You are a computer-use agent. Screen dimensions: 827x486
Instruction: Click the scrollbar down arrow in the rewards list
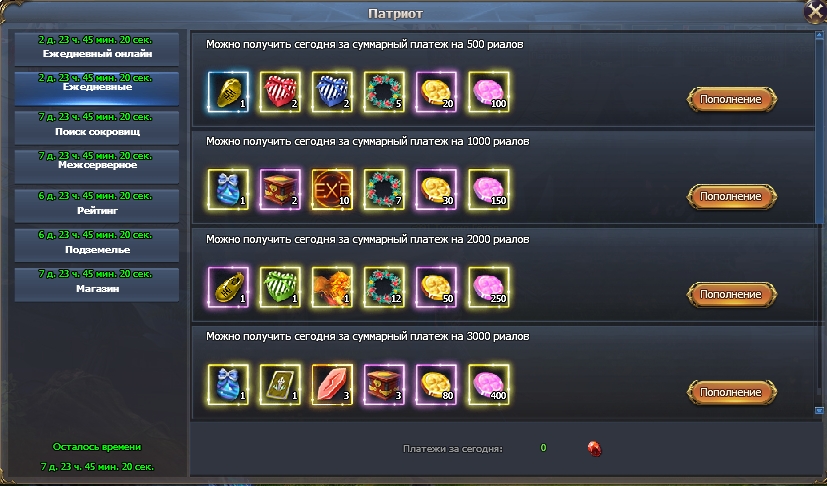coord(819,410)
